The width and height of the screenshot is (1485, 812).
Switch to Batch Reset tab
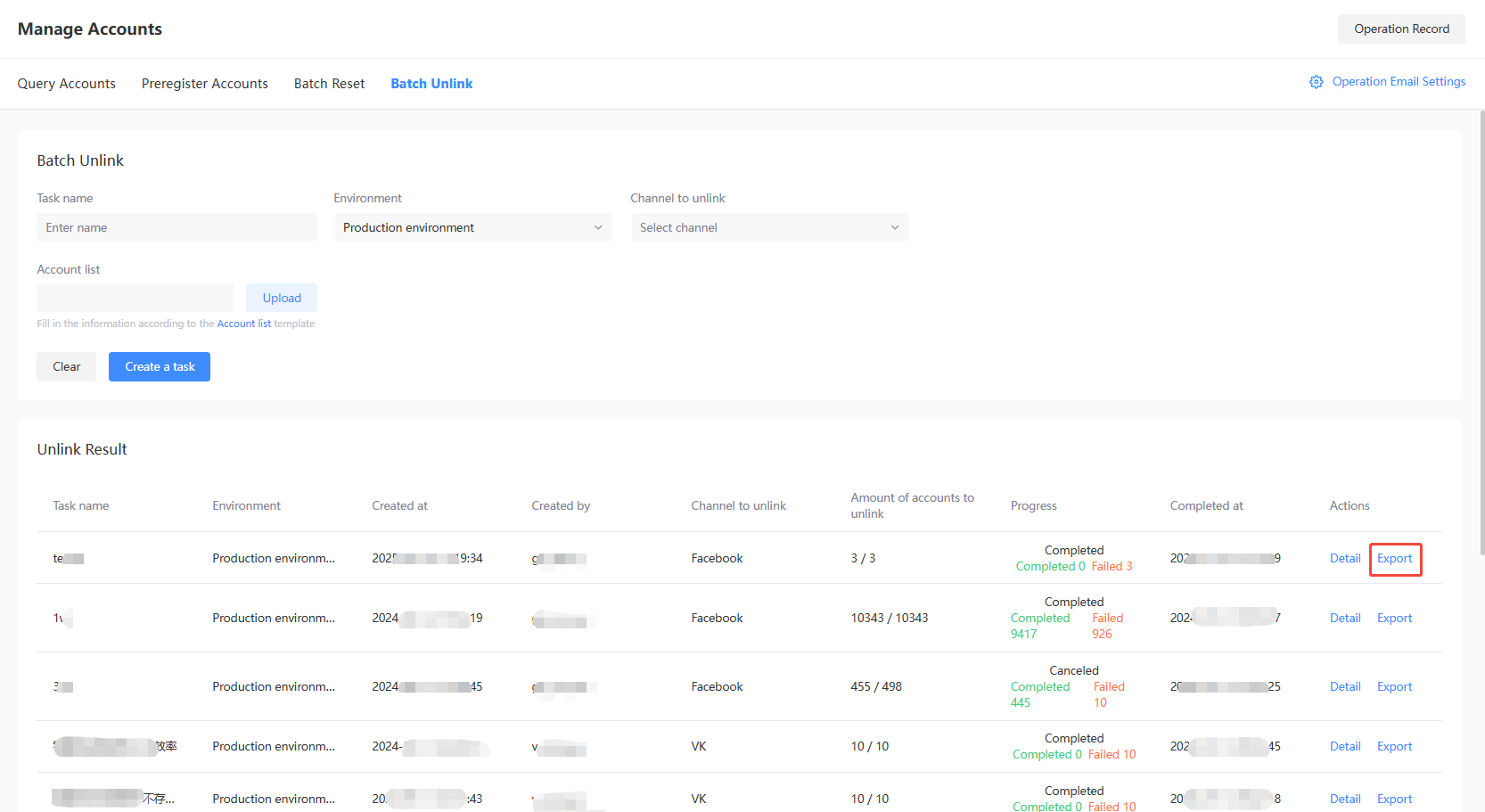tap(330, 84)
